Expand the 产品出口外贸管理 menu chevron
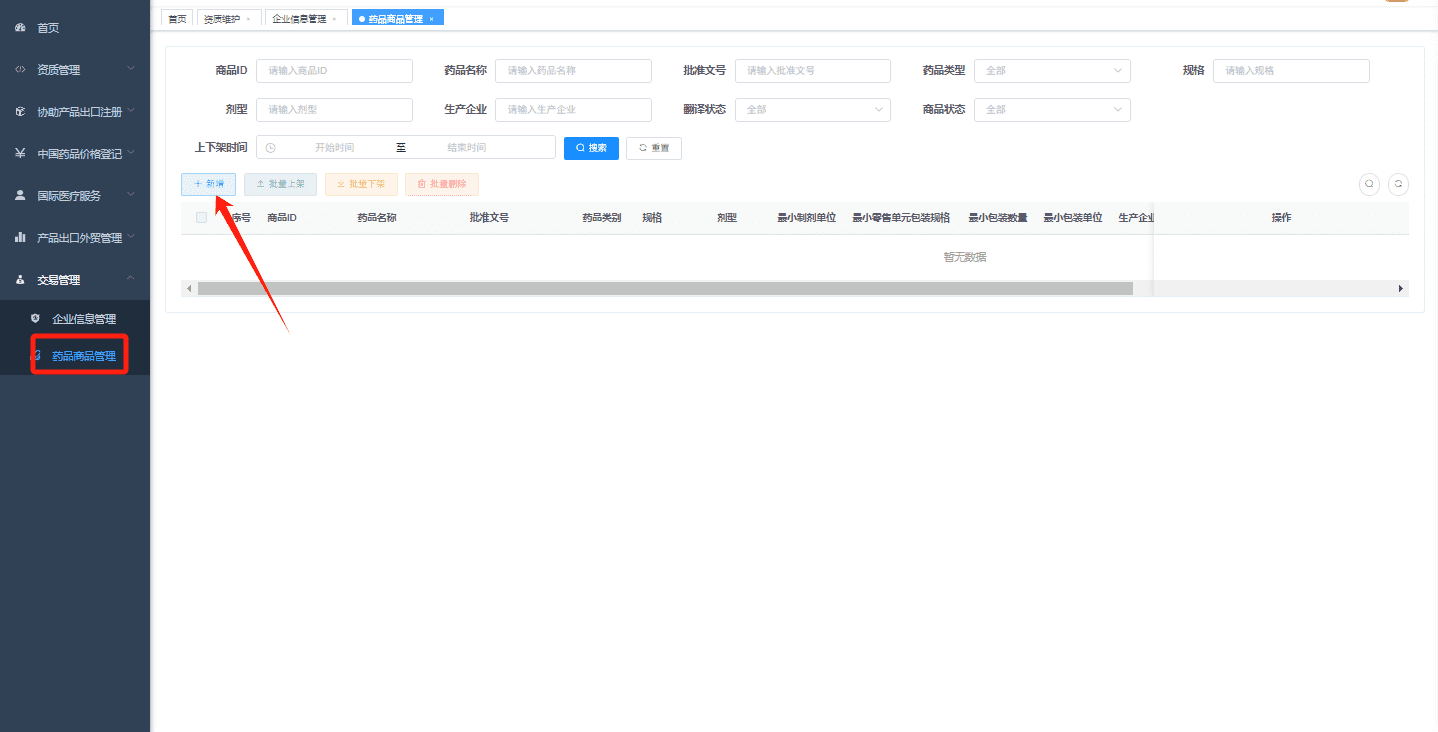Screen dimensions: 1438x732 click(x=131, y=237)
